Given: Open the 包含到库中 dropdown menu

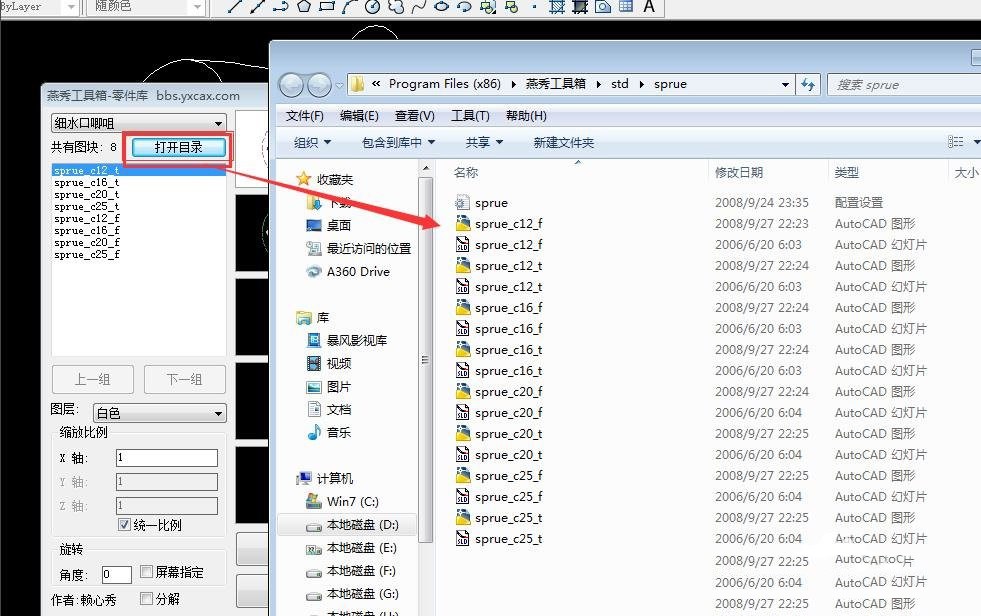Looking at the screenshot, I should (398, 143).
